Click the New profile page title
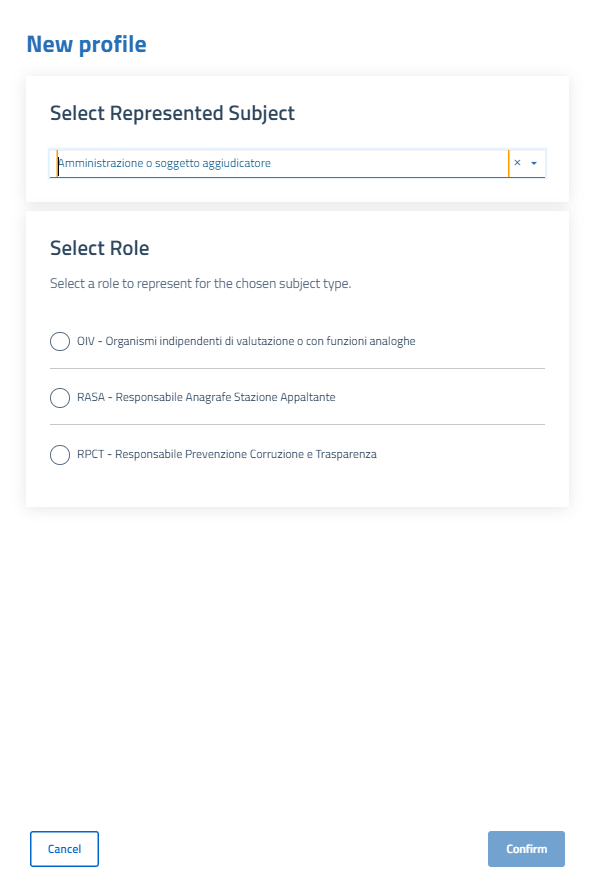600x896 pixels. click(86, 44)
